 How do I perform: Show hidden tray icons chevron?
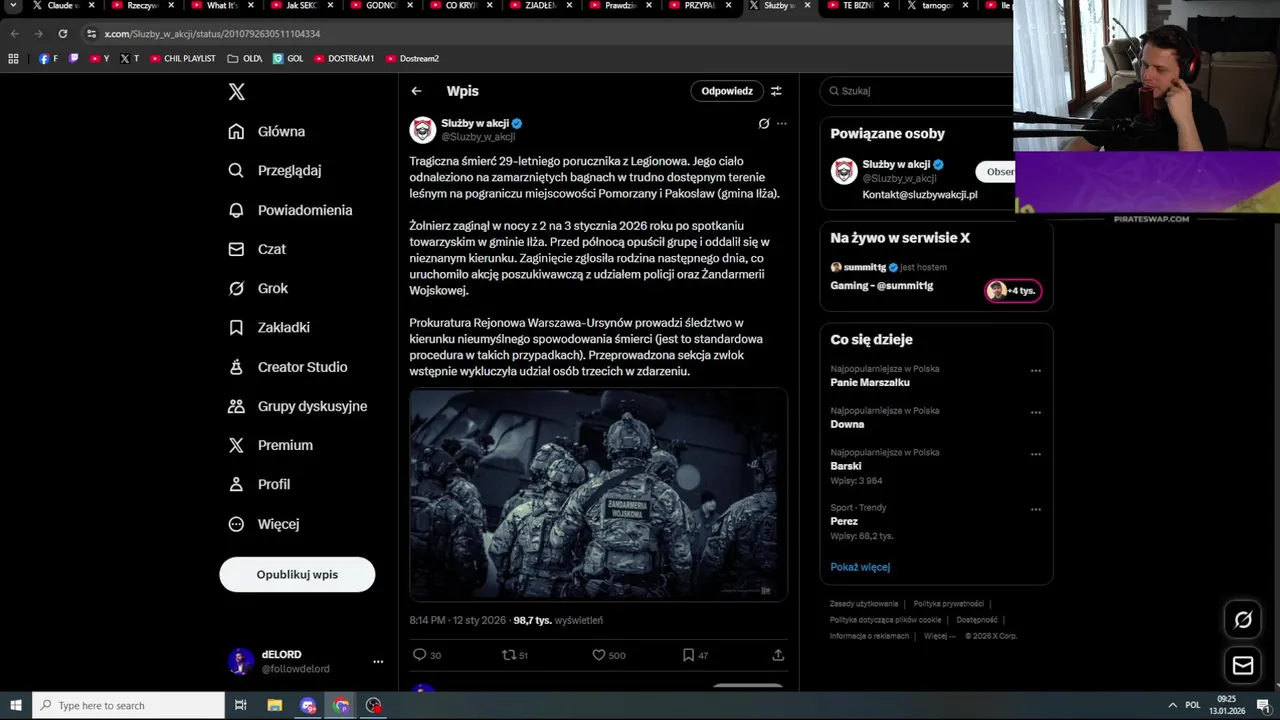1172,705
